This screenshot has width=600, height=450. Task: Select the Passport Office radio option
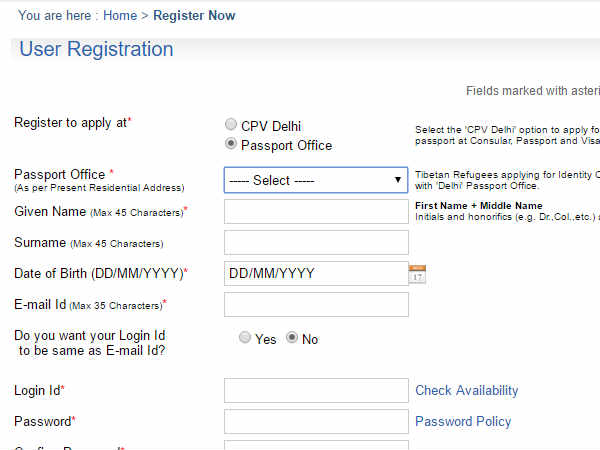click(x=231, y=144)
